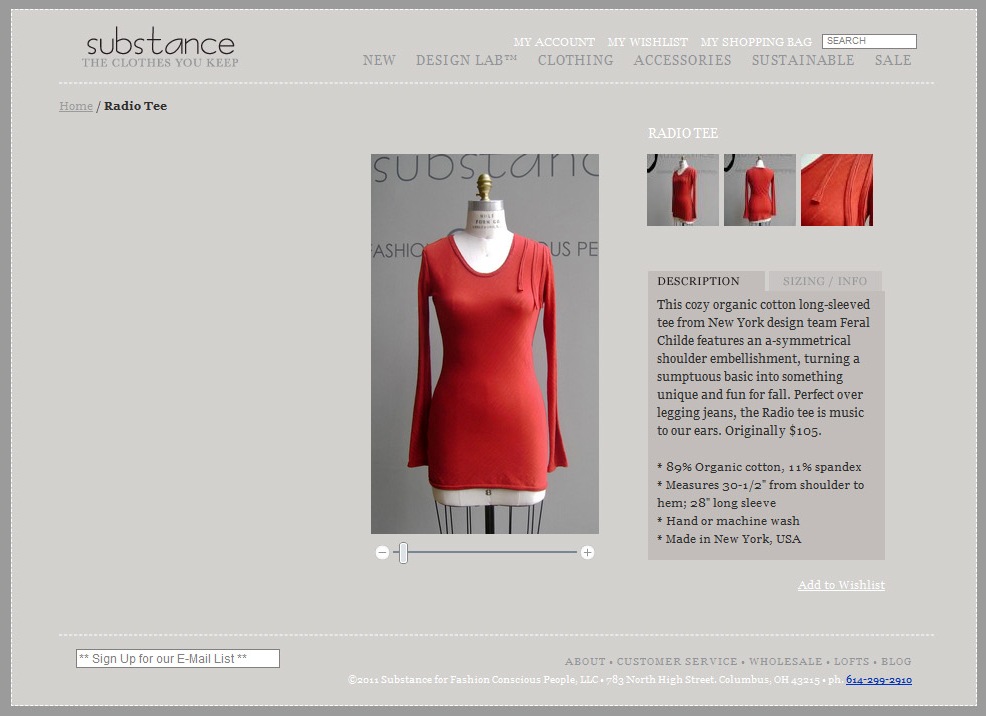This screenshot has width=986, height=716.
Task: Open the Blog footer link
Action: pos(896,661)
